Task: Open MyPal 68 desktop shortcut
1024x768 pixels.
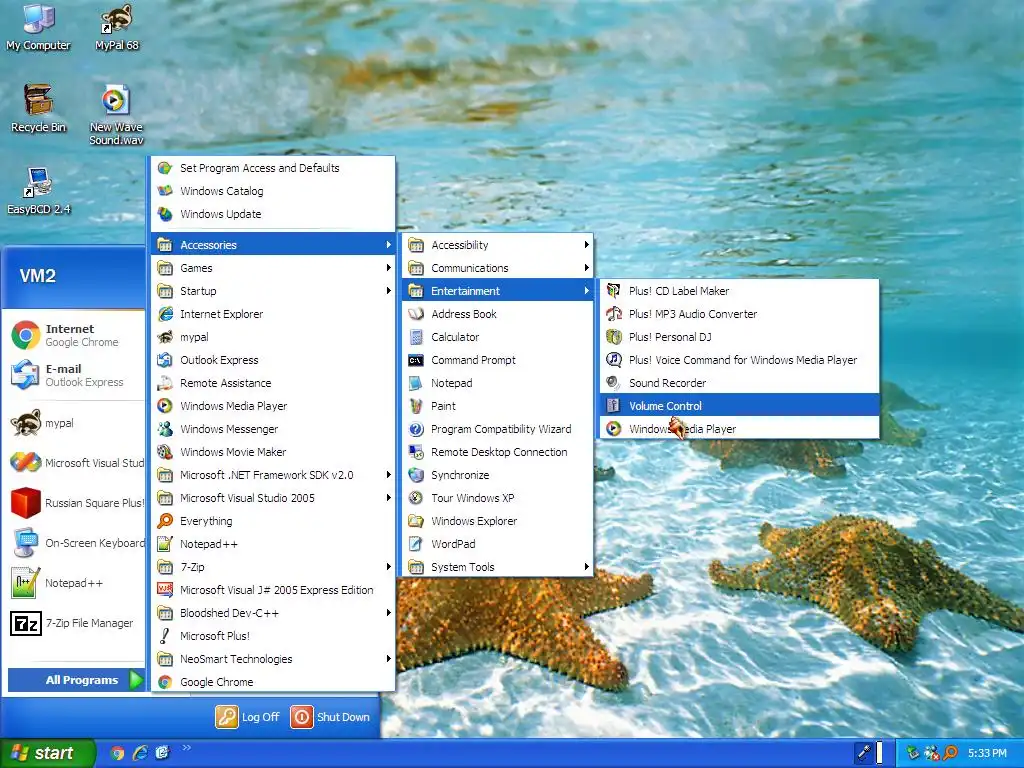Action: [x=117, y=27]
